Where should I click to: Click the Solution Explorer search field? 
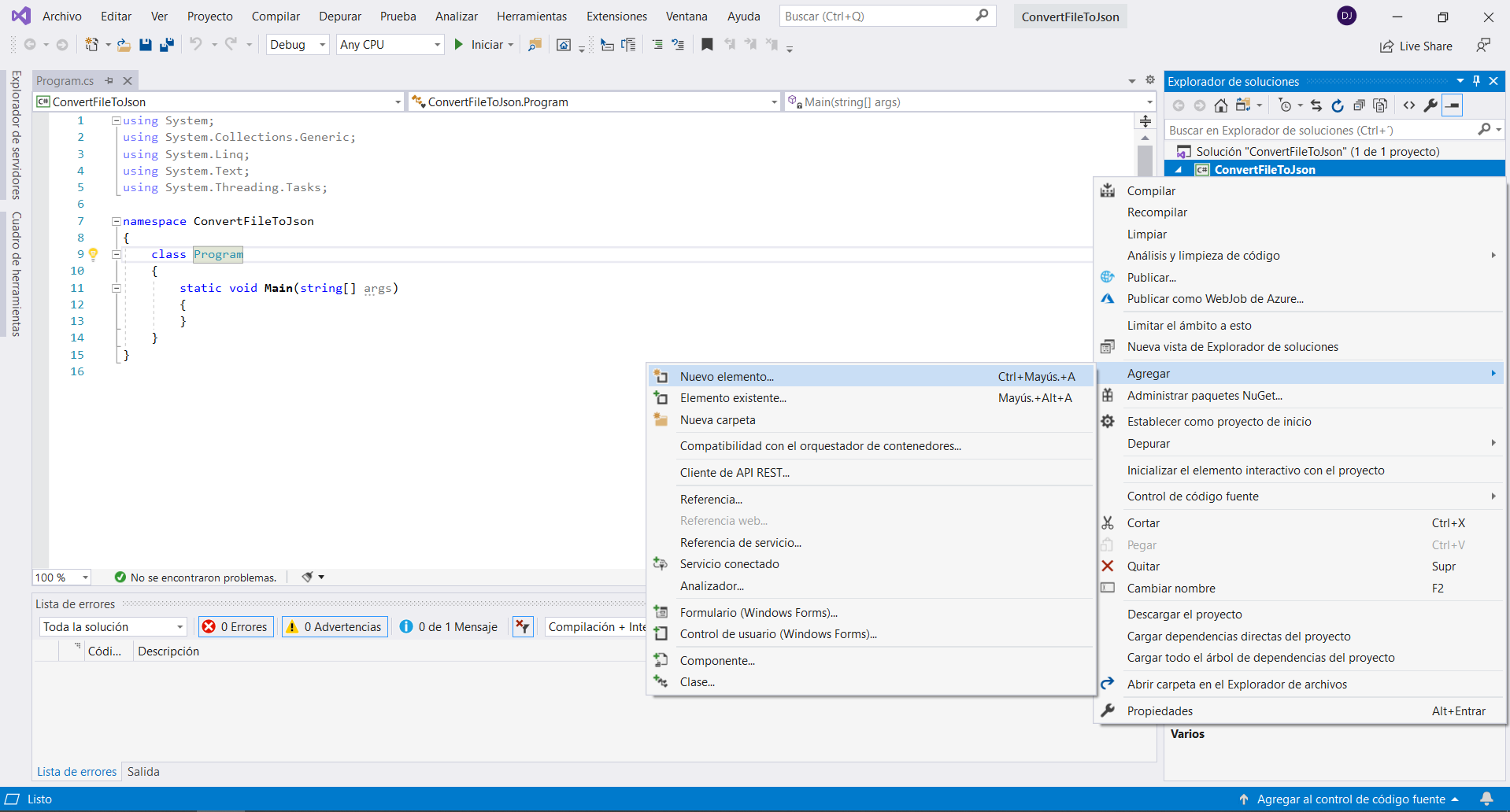click(x=1320, y=131)
